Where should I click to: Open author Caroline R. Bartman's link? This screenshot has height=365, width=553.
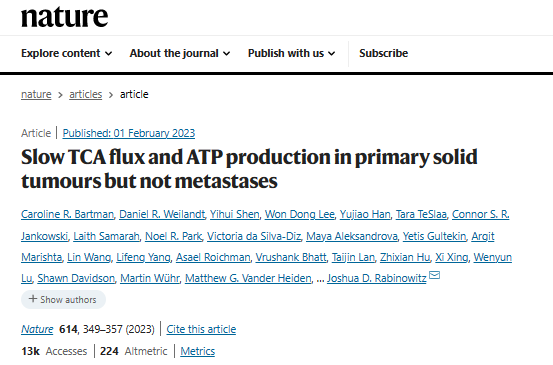tap(67, 214)
